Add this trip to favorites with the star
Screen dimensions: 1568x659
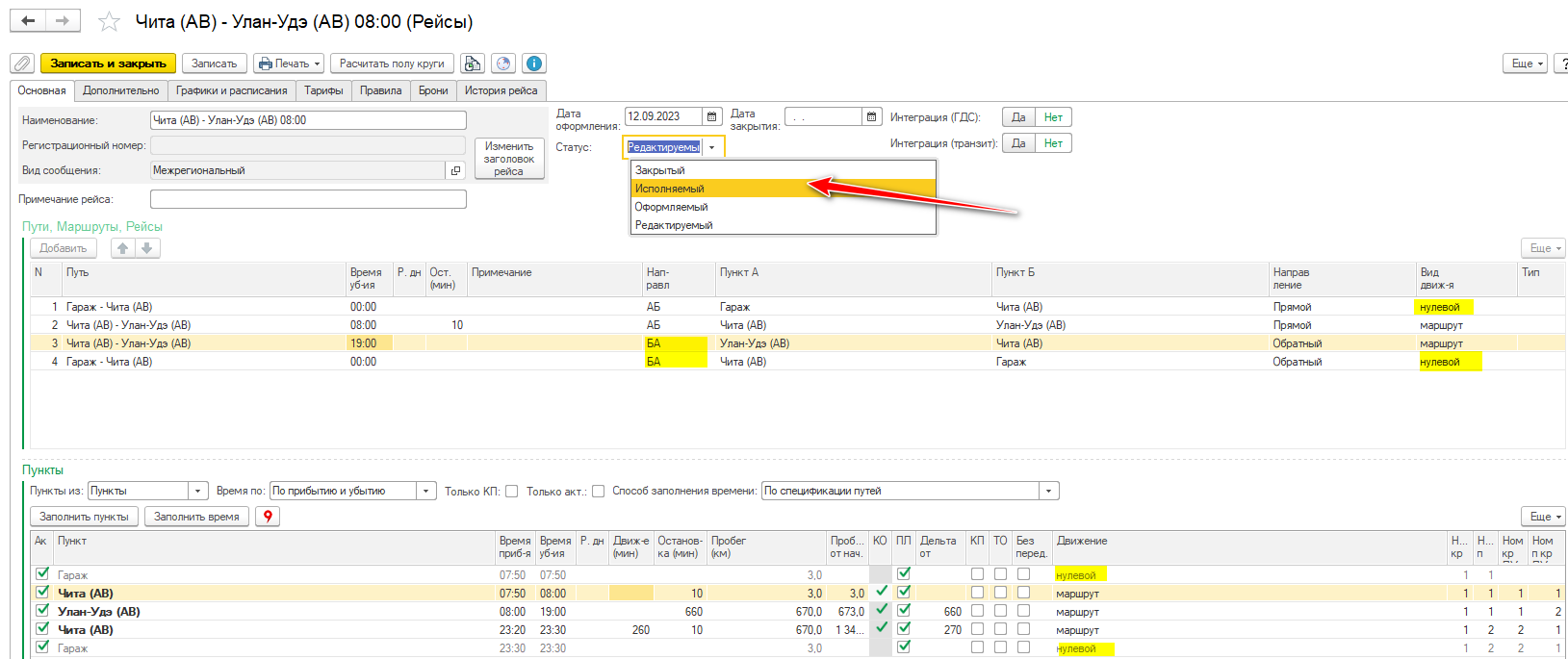(110, 22)
